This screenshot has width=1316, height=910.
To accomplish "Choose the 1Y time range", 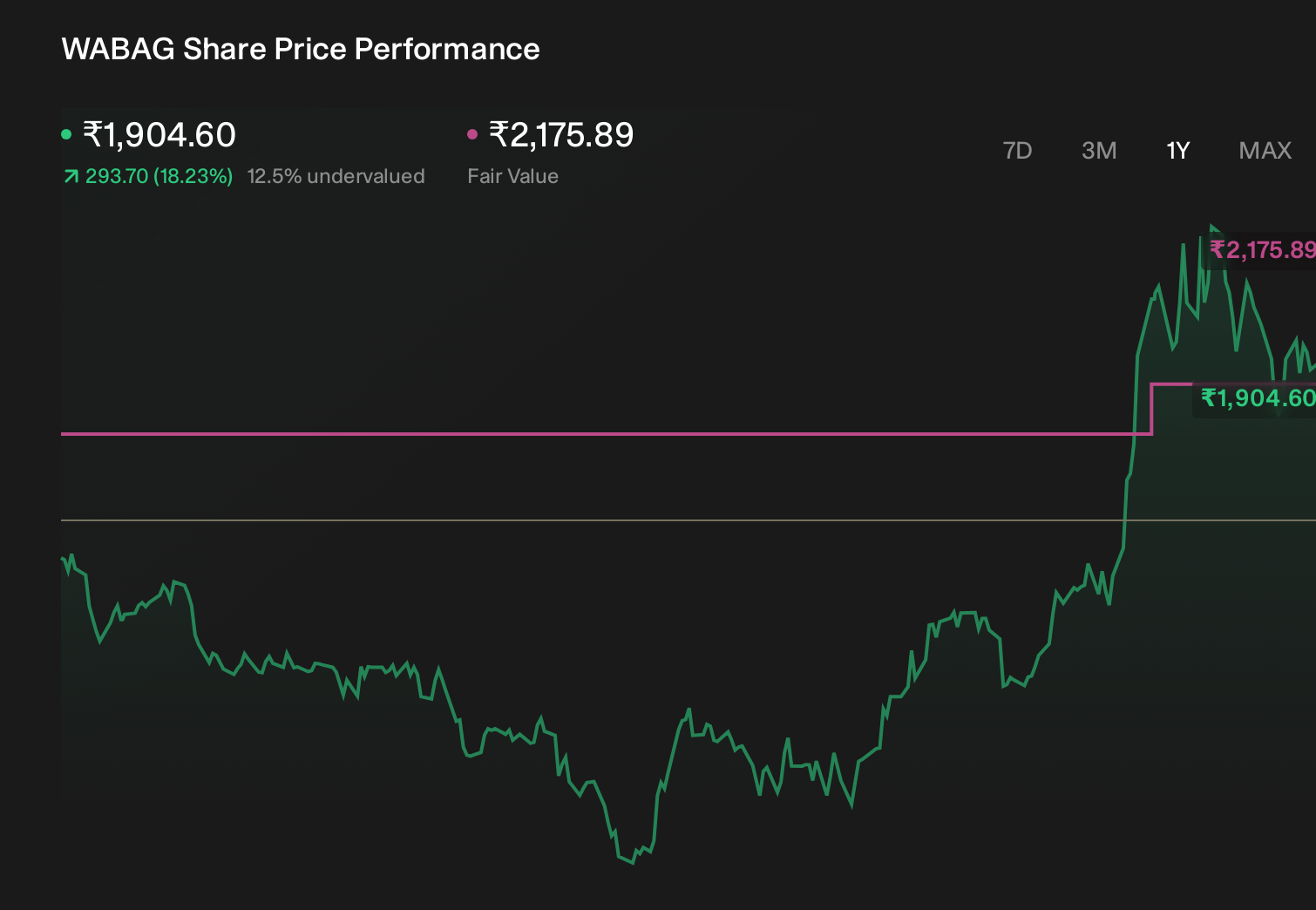I will pyautogui.click(x=1178, y=151).
